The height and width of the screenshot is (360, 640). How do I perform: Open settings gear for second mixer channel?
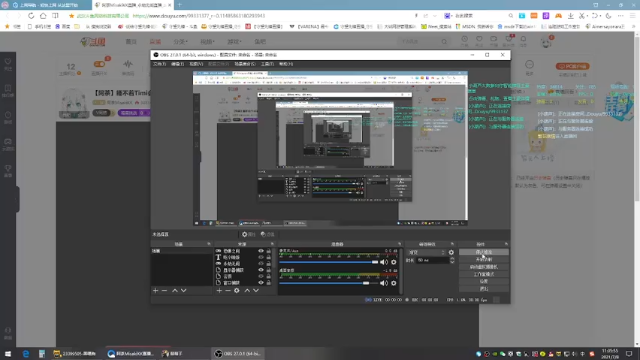[x=394, y=283]
